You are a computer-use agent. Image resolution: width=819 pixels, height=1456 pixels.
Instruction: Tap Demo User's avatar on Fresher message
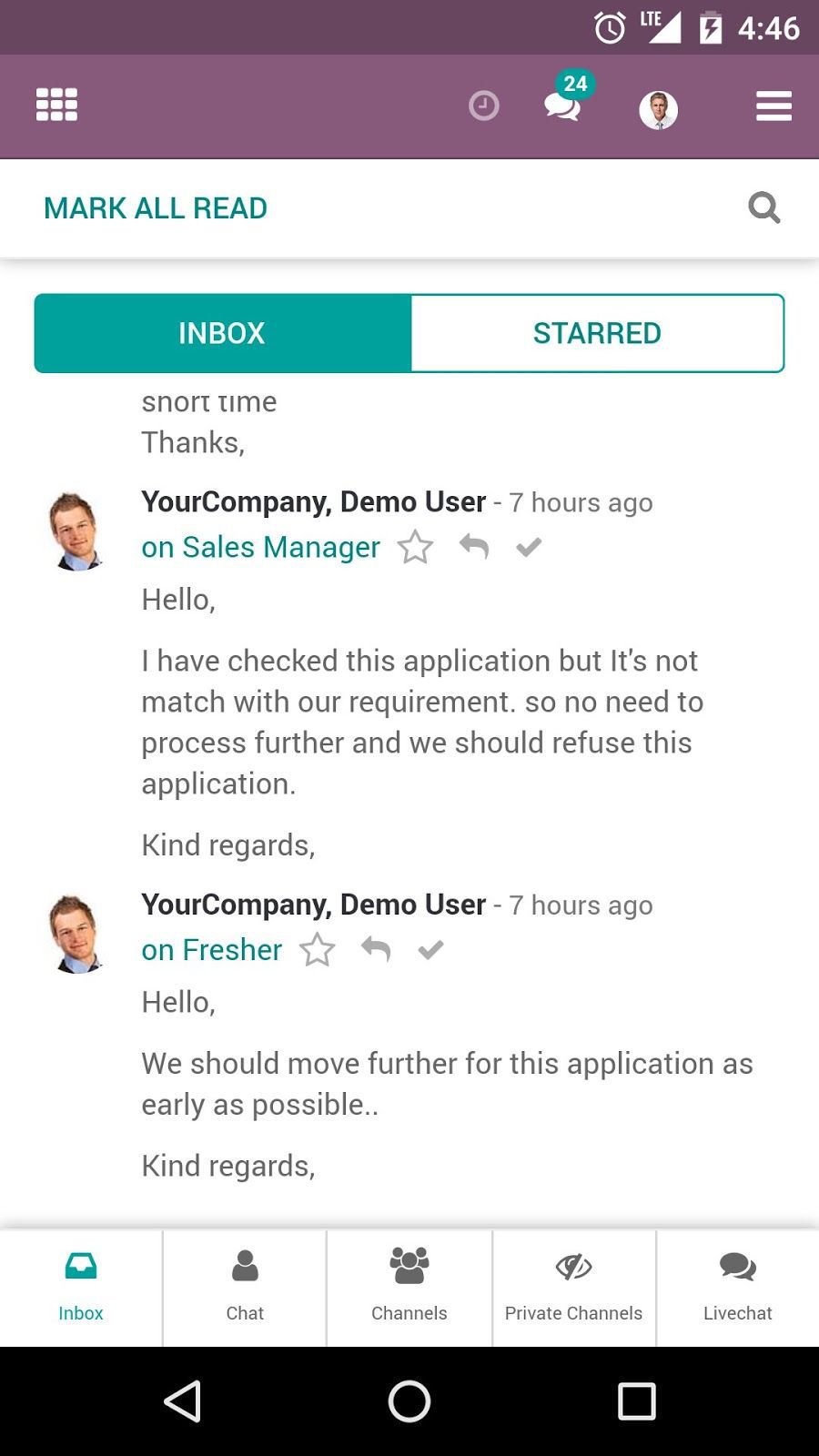coord(76,935)
